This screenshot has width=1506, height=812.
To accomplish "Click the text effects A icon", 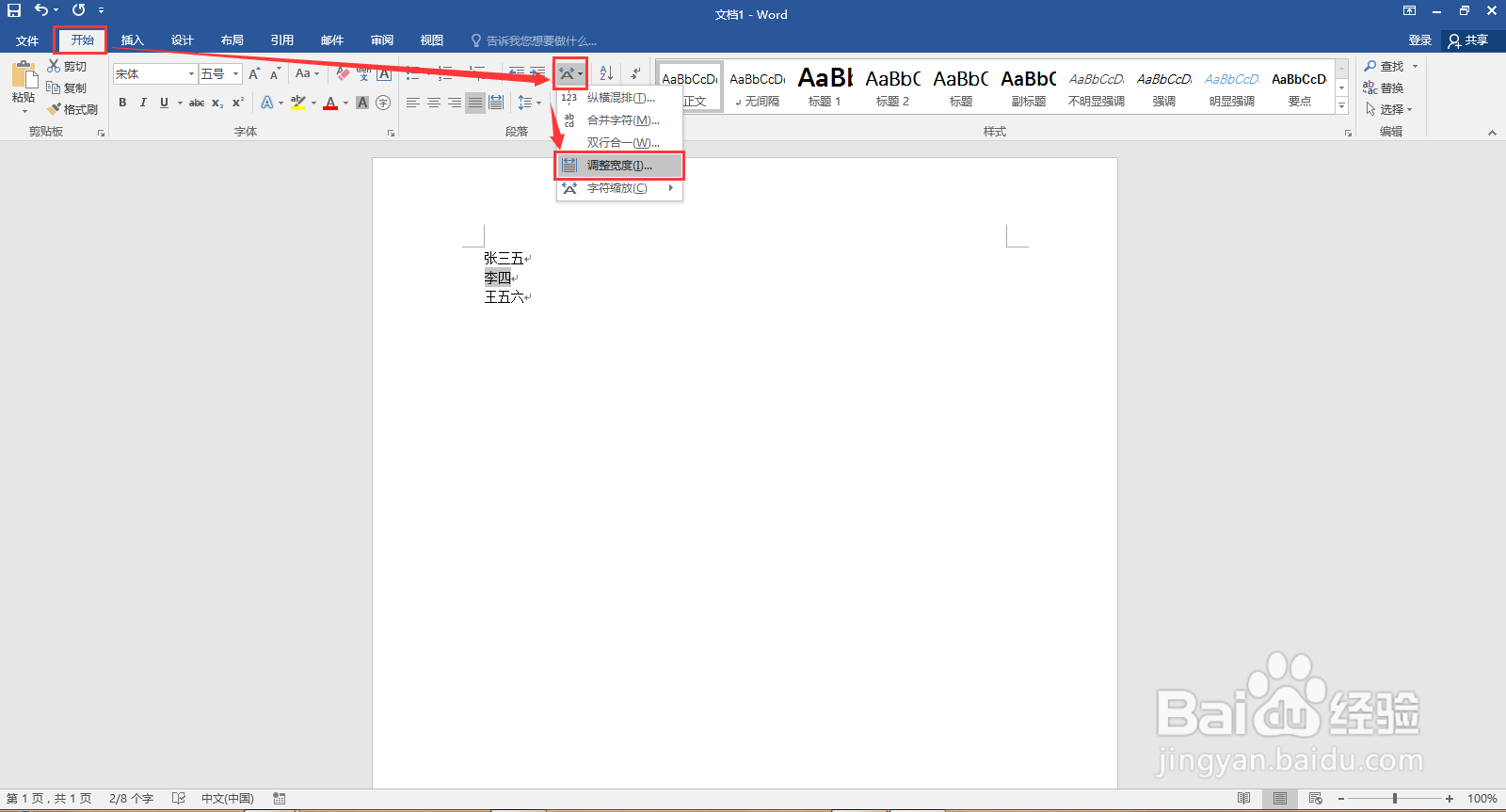I will 267,103.
